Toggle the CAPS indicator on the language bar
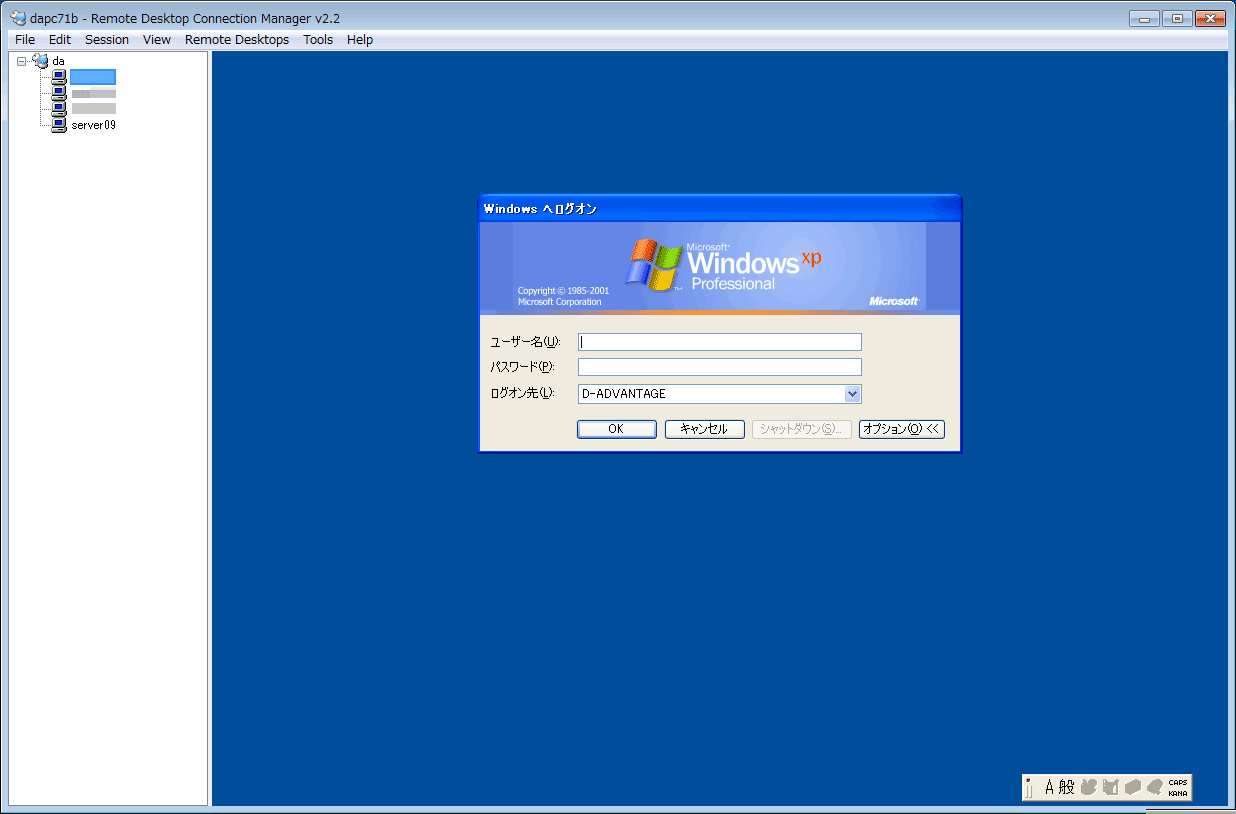This screenshot has width=1236, height=814. tap(1178, 782)
